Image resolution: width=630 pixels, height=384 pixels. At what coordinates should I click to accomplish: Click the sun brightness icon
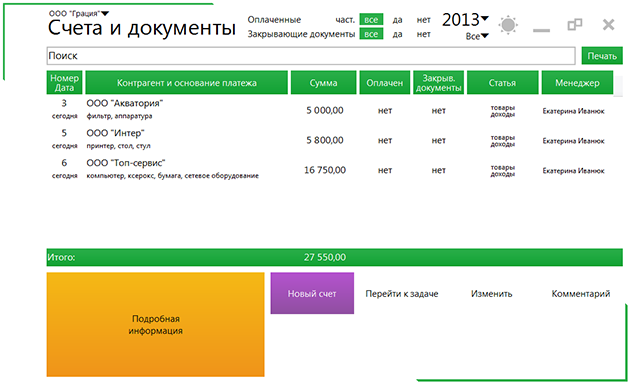point(508,25)
